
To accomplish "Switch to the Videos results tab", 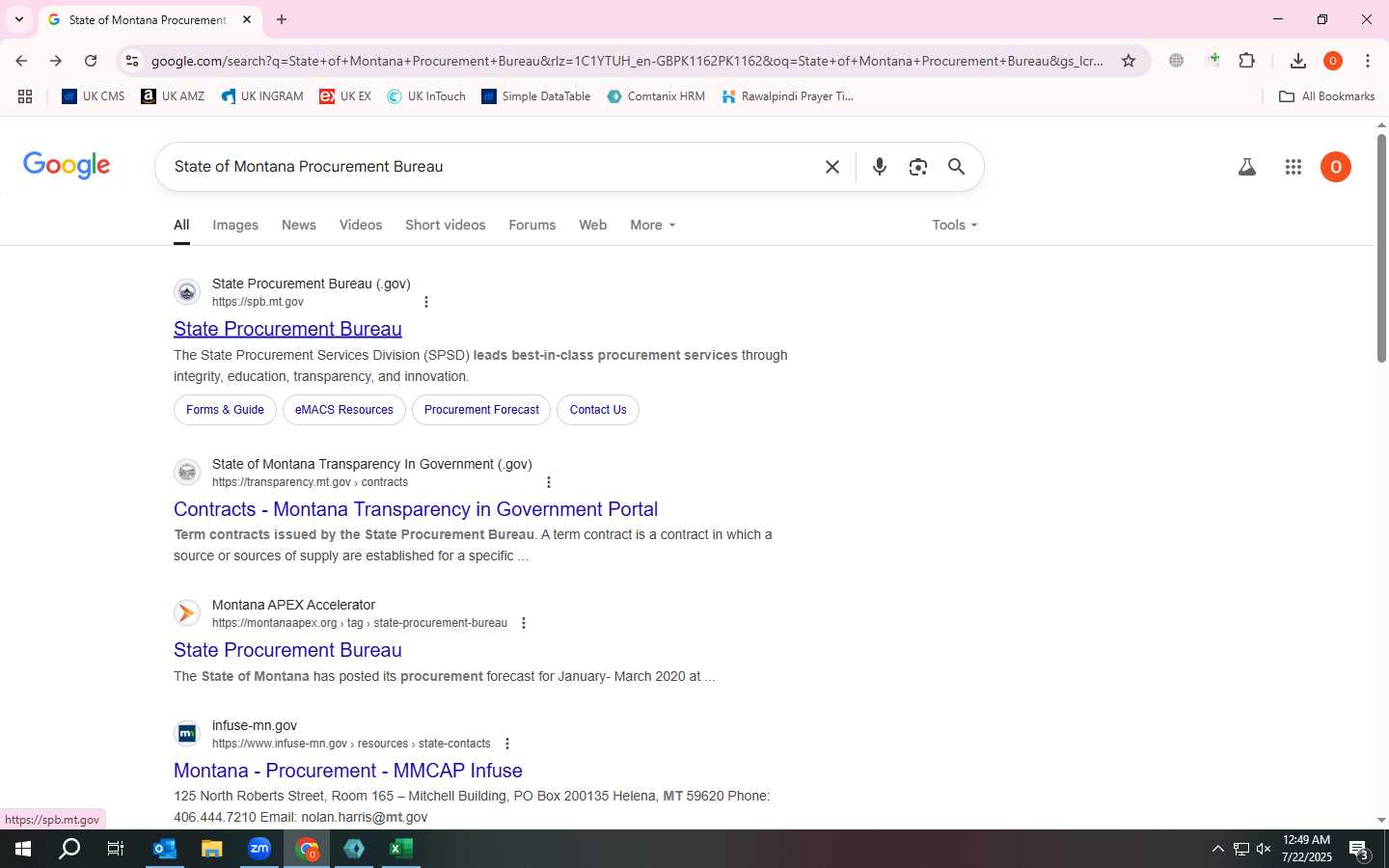I will pyautogui.click(x=361, y=225).
